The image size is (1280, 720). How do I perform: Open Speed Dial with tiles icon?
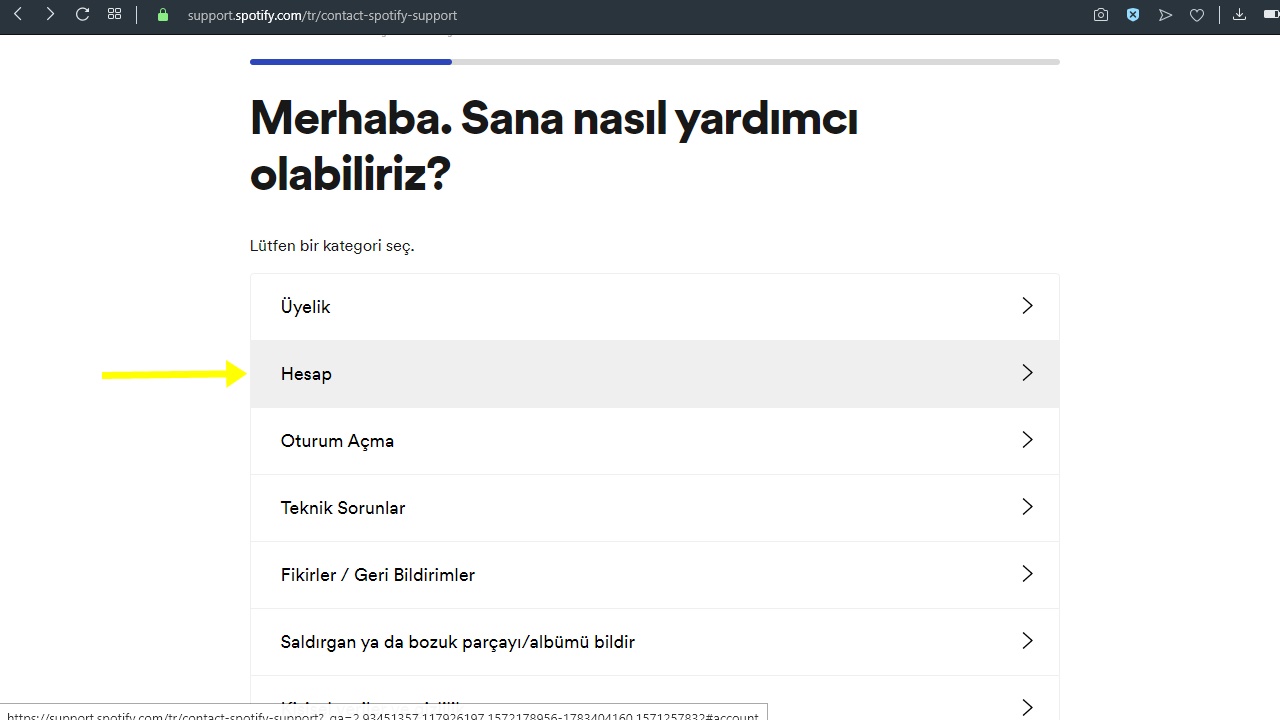(x=114, y=14)
